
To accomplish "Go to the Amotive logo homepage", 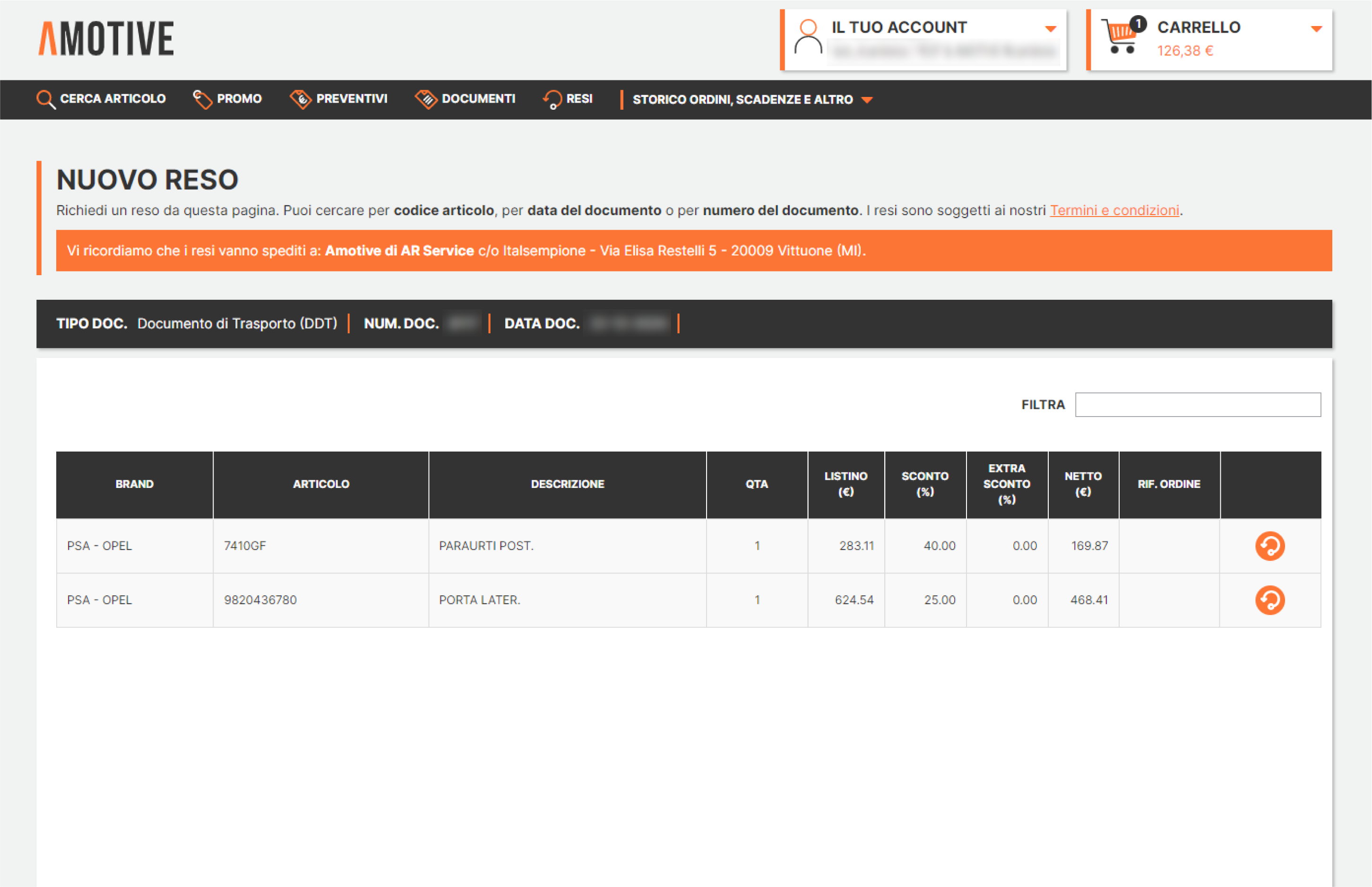I will (x=106, y=39).
